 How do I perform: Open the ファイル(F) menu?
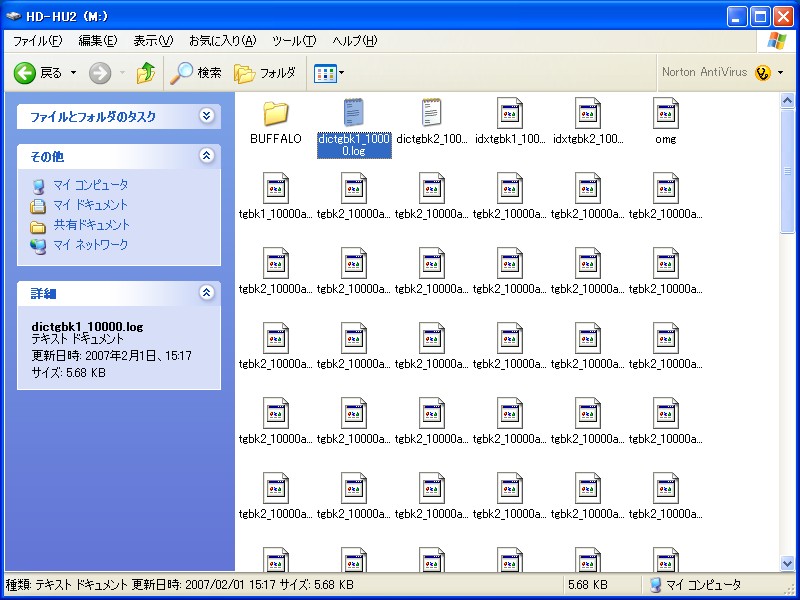point(37,41)
